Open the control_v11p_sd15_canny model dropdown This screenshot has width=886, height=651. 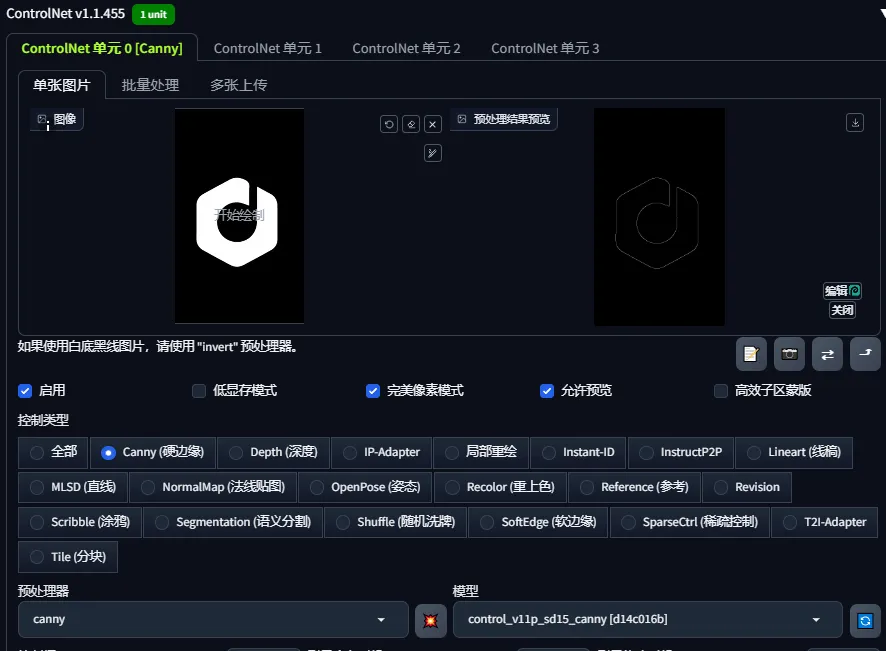pos(648,620)
